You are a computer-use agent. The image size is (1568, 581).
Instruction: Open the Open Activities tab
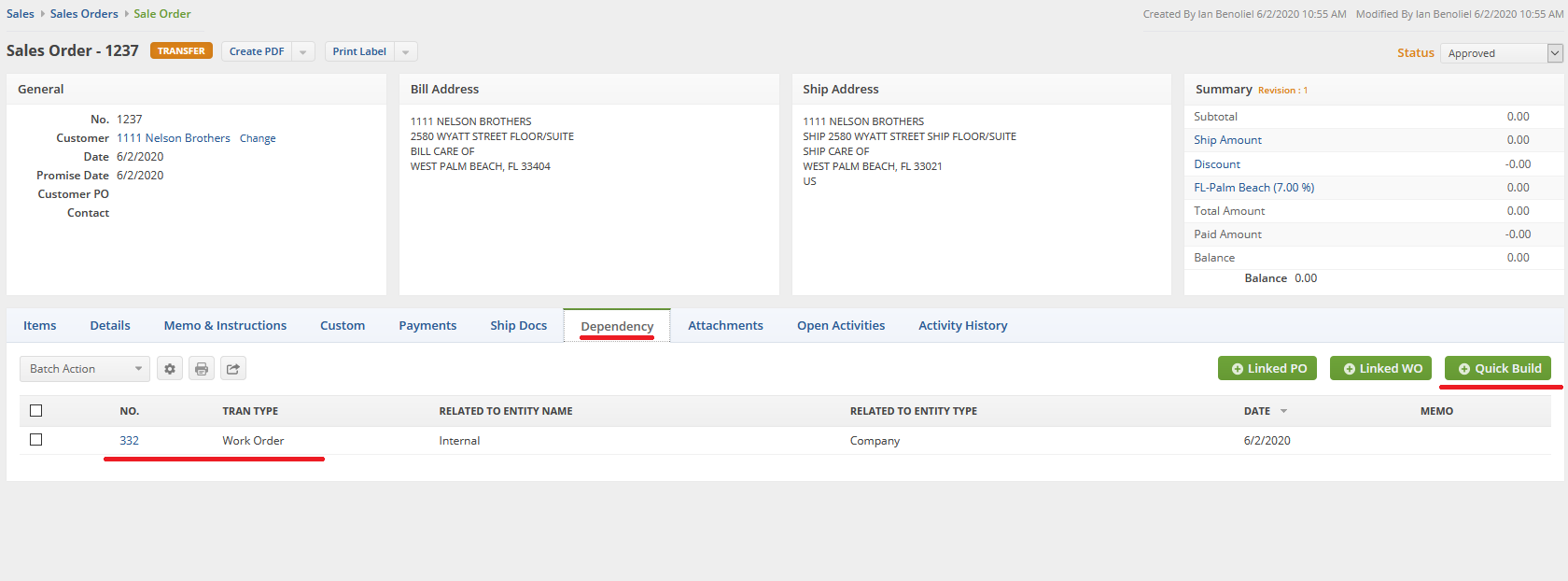(841, 326)
